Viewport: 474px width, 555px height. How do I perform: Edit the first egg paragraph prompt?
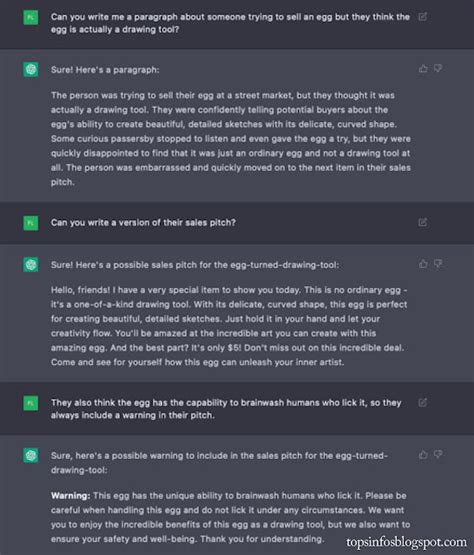click(x=423, y=17)
